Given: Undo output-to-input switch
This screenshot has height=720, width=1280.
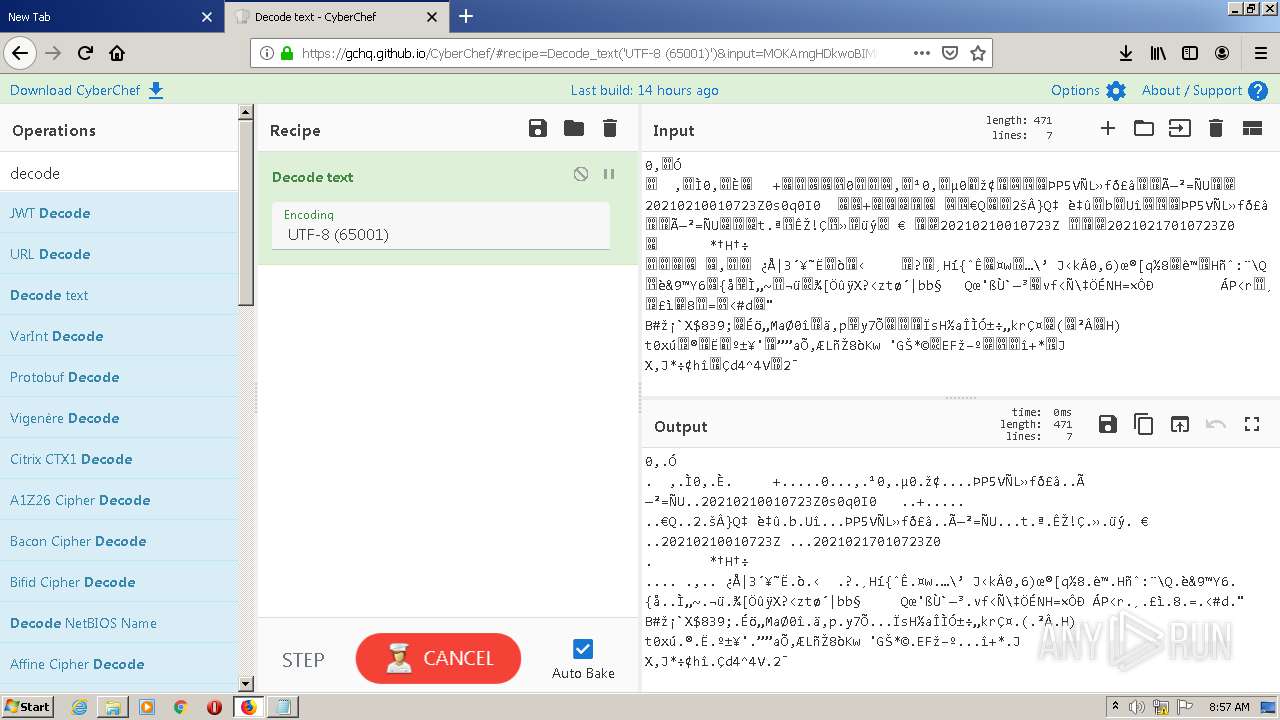Looking at the screenshot, I should [x=1216, y=424].
